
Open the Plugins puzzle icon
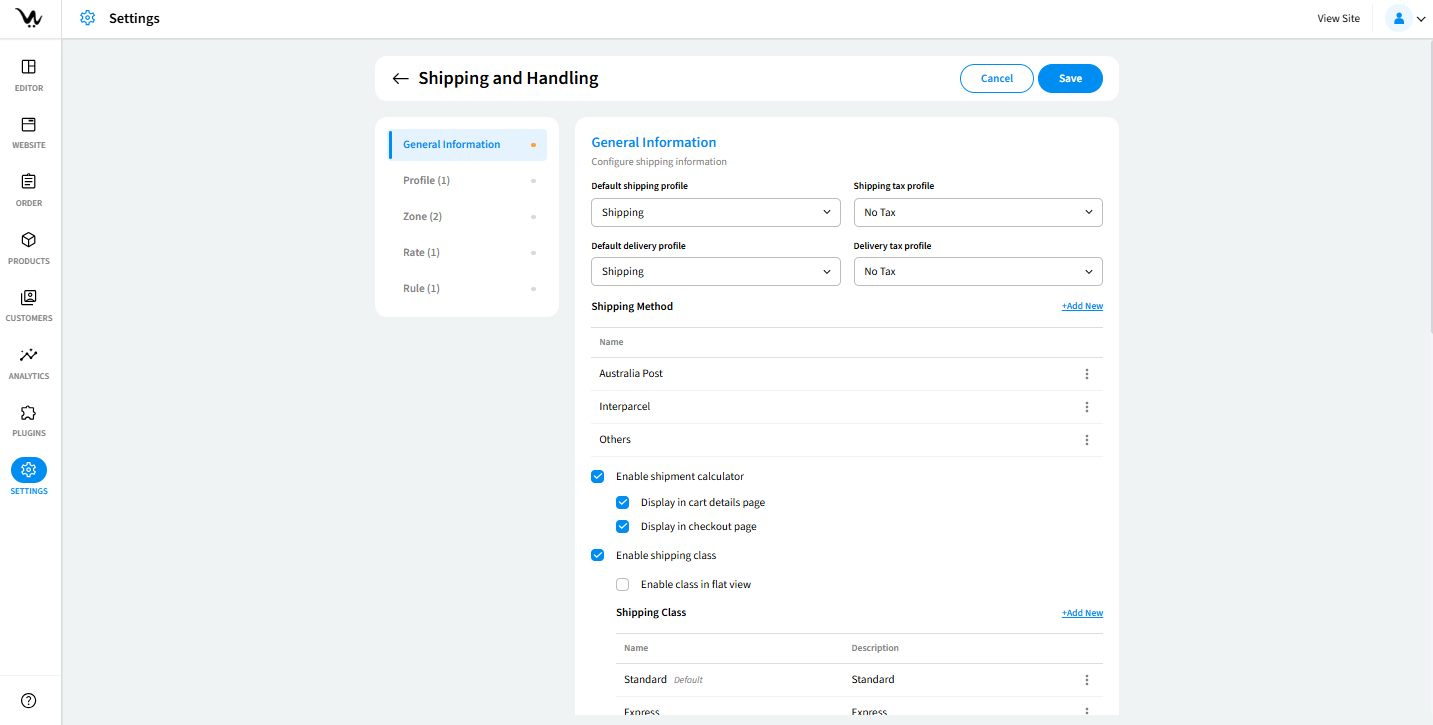pos(29,413)
